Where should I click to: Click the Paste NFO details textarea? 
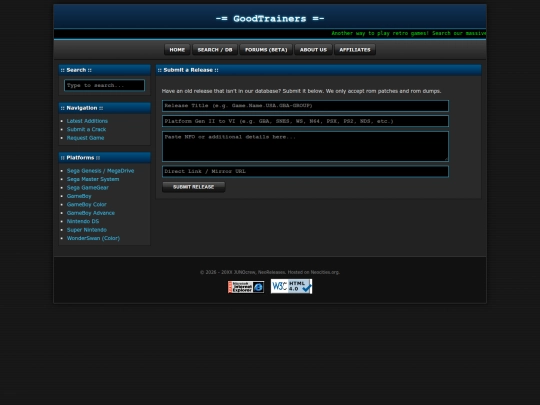[305, 146]
